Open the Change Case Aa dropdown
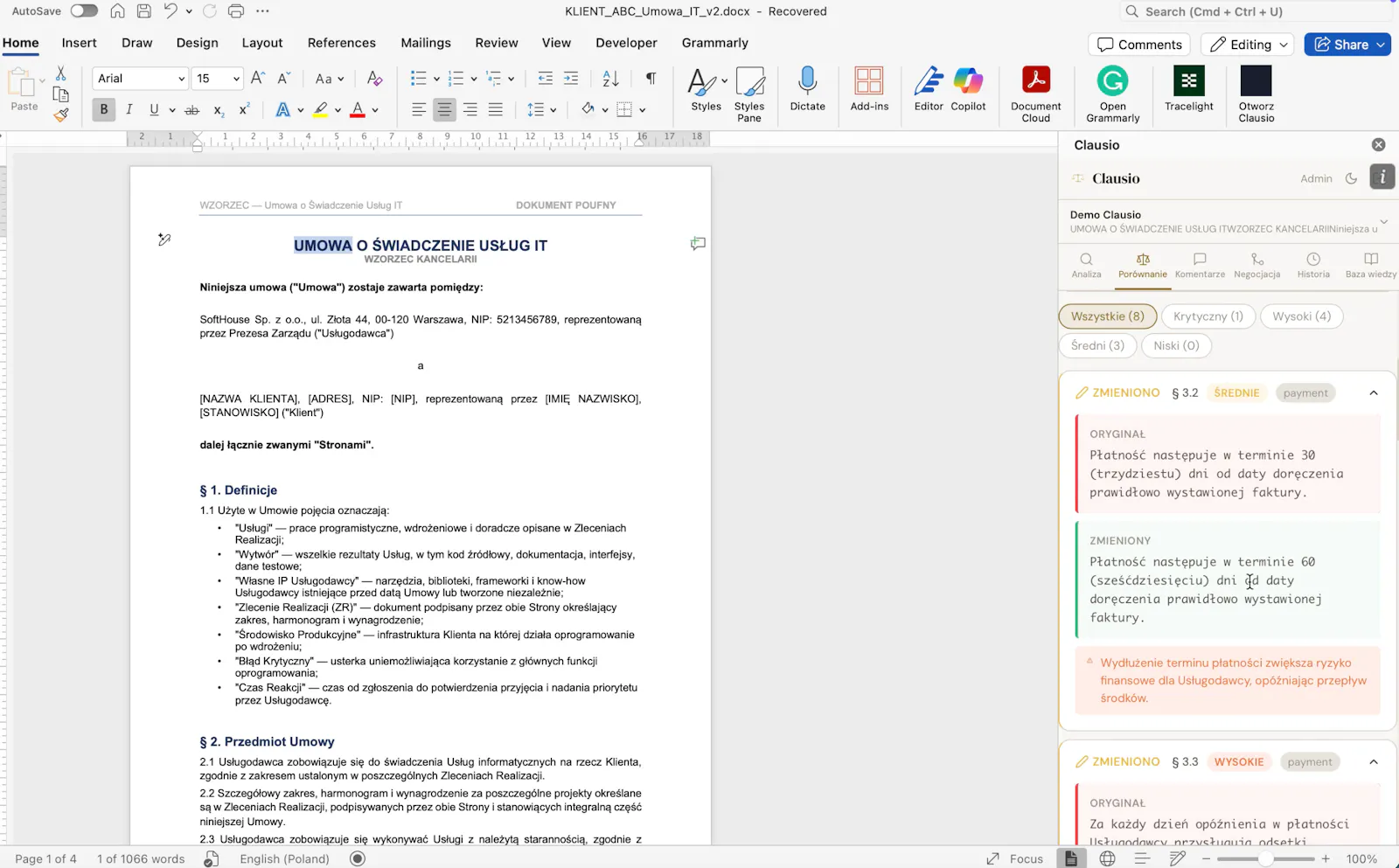 [329, 79]
